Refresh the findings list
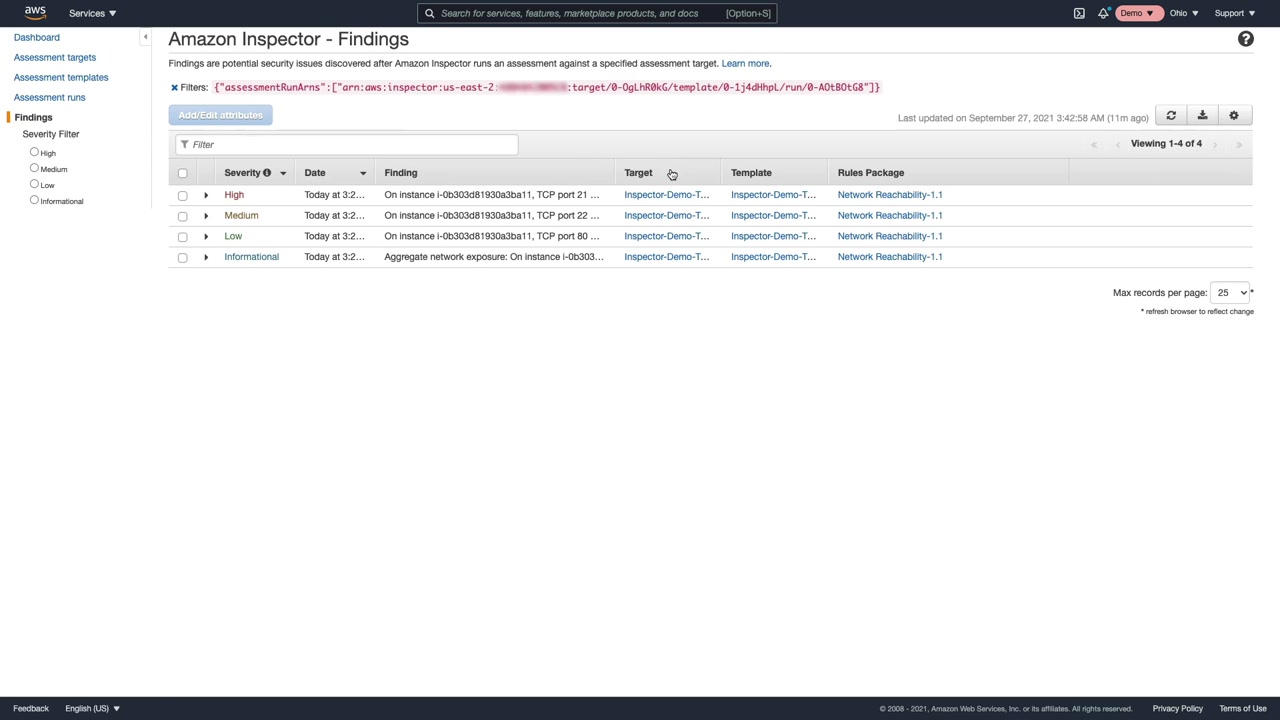1280x720 pixels. click(1171, 116)
